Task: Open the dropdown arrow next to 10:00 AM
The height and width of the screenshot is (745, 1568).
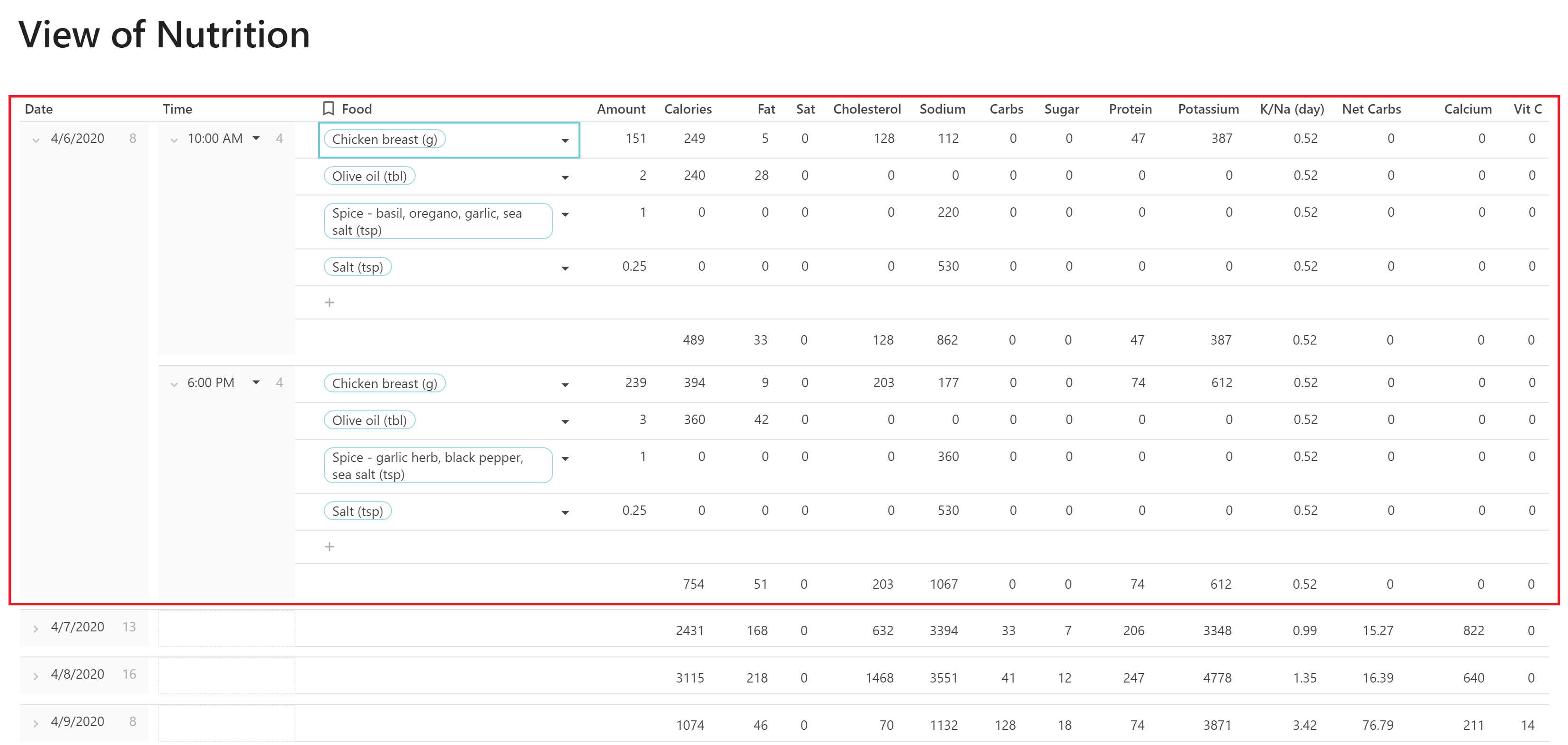Action: 257,139
